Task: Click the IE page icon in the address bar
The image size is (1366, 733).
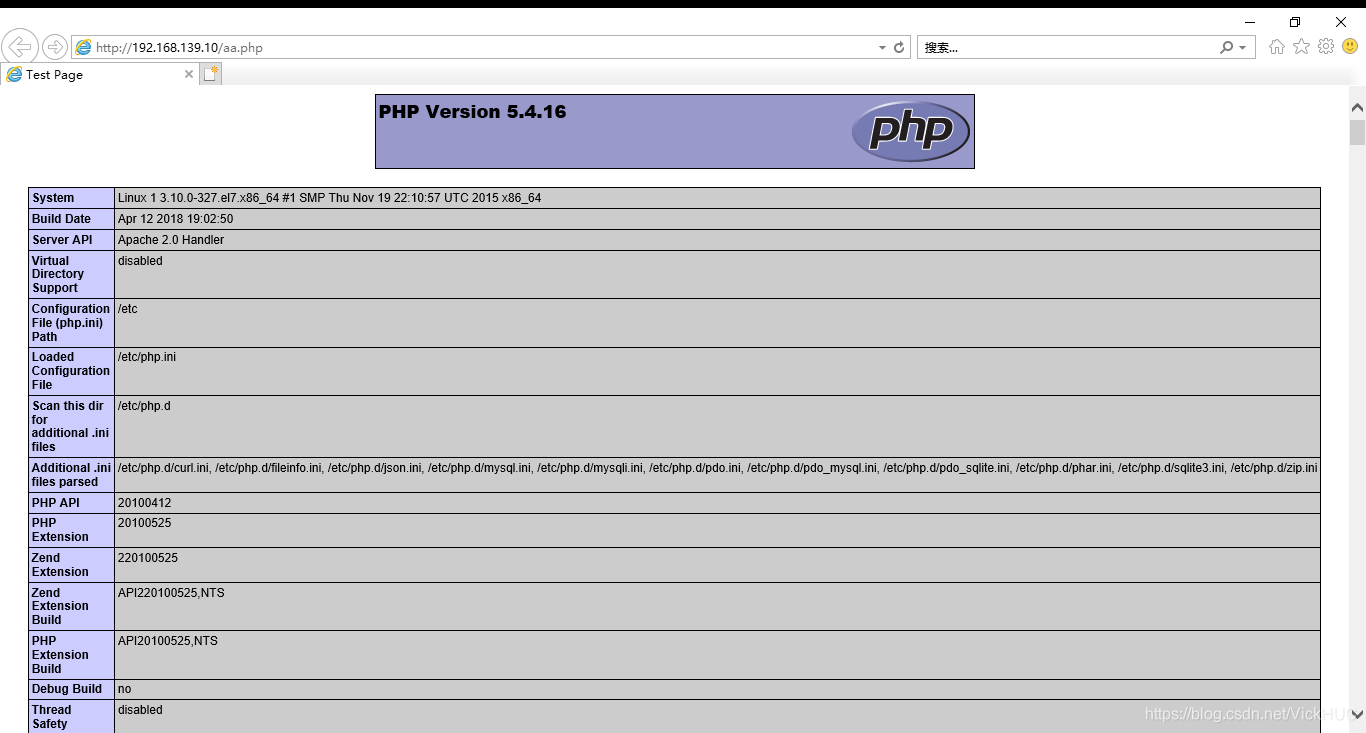Action: [x=83, y=47]
